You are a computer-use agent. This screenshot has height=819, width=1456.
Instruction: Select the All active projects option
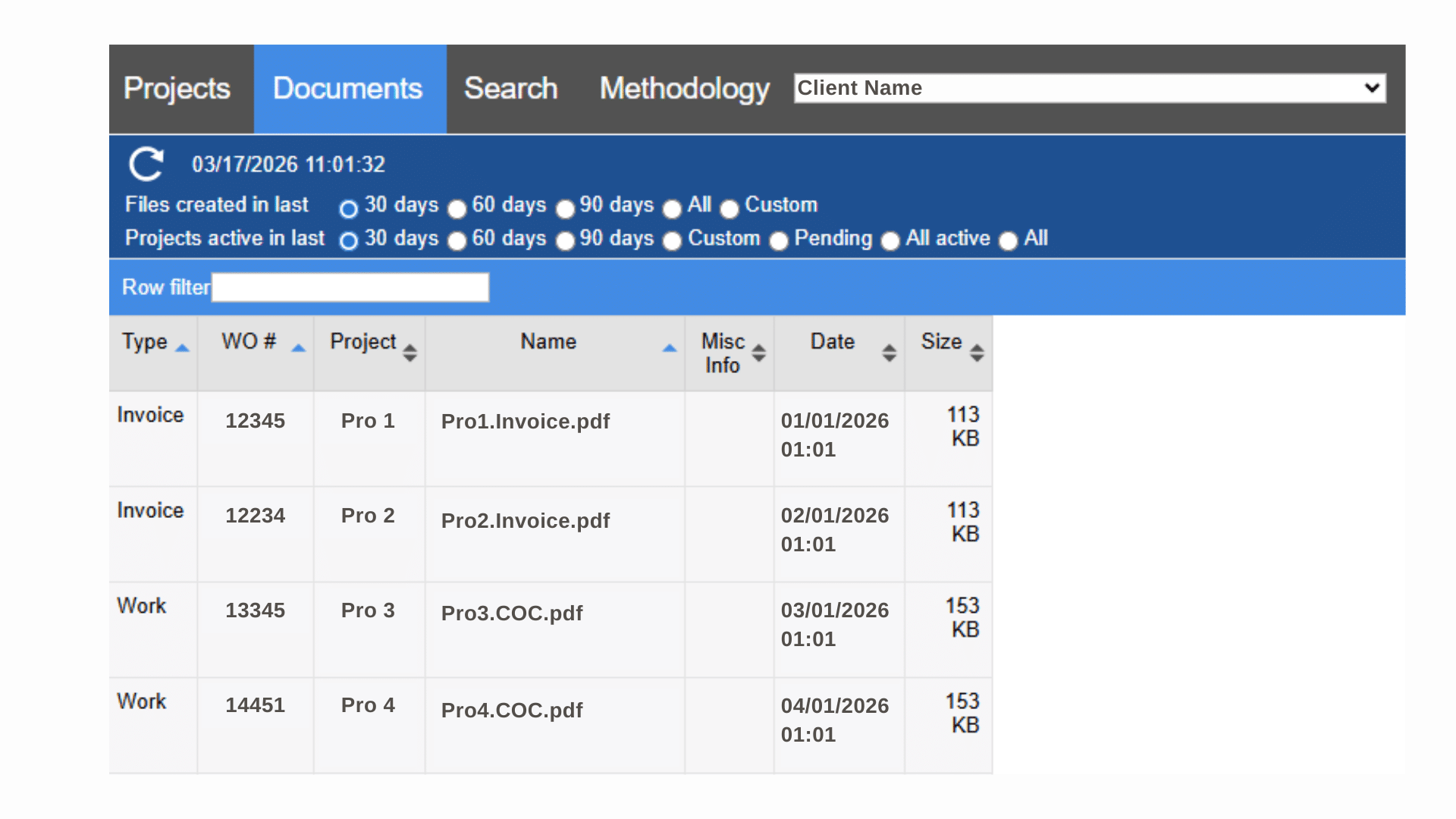click(890, 241)
